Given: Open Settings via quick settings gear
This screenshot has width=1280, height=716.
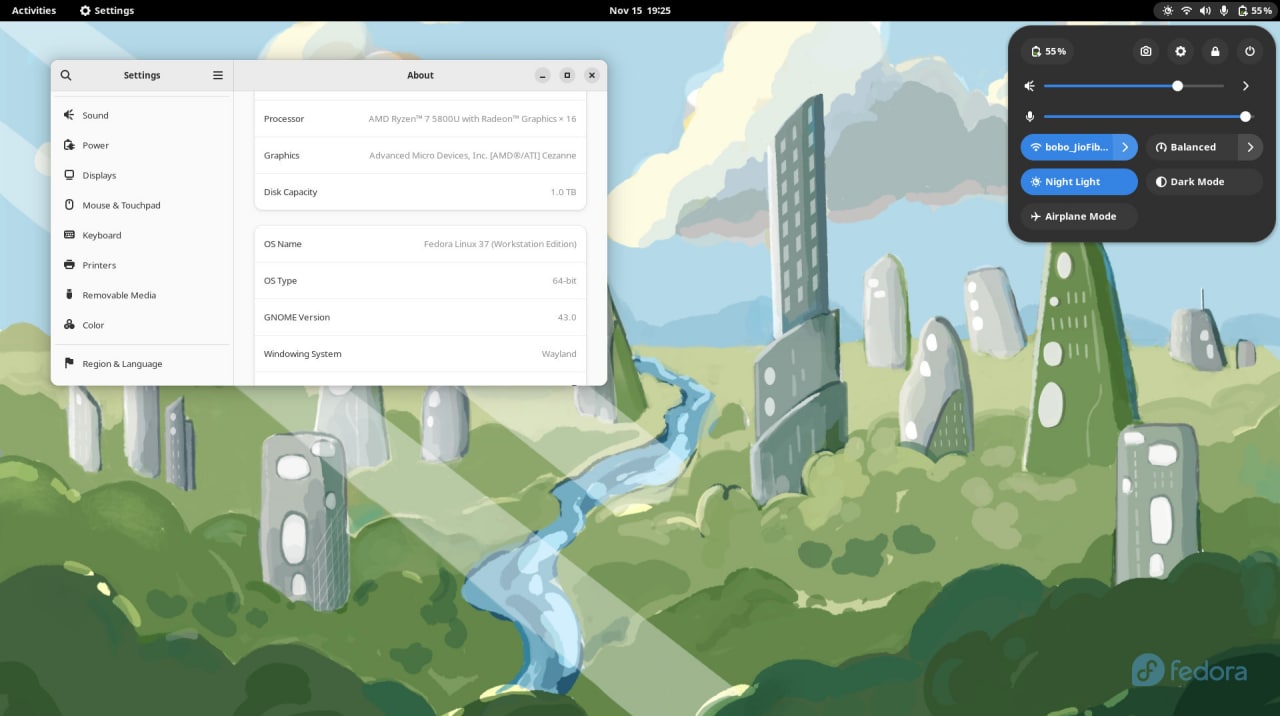Looking at the screenshot, I should [1180, 51].
